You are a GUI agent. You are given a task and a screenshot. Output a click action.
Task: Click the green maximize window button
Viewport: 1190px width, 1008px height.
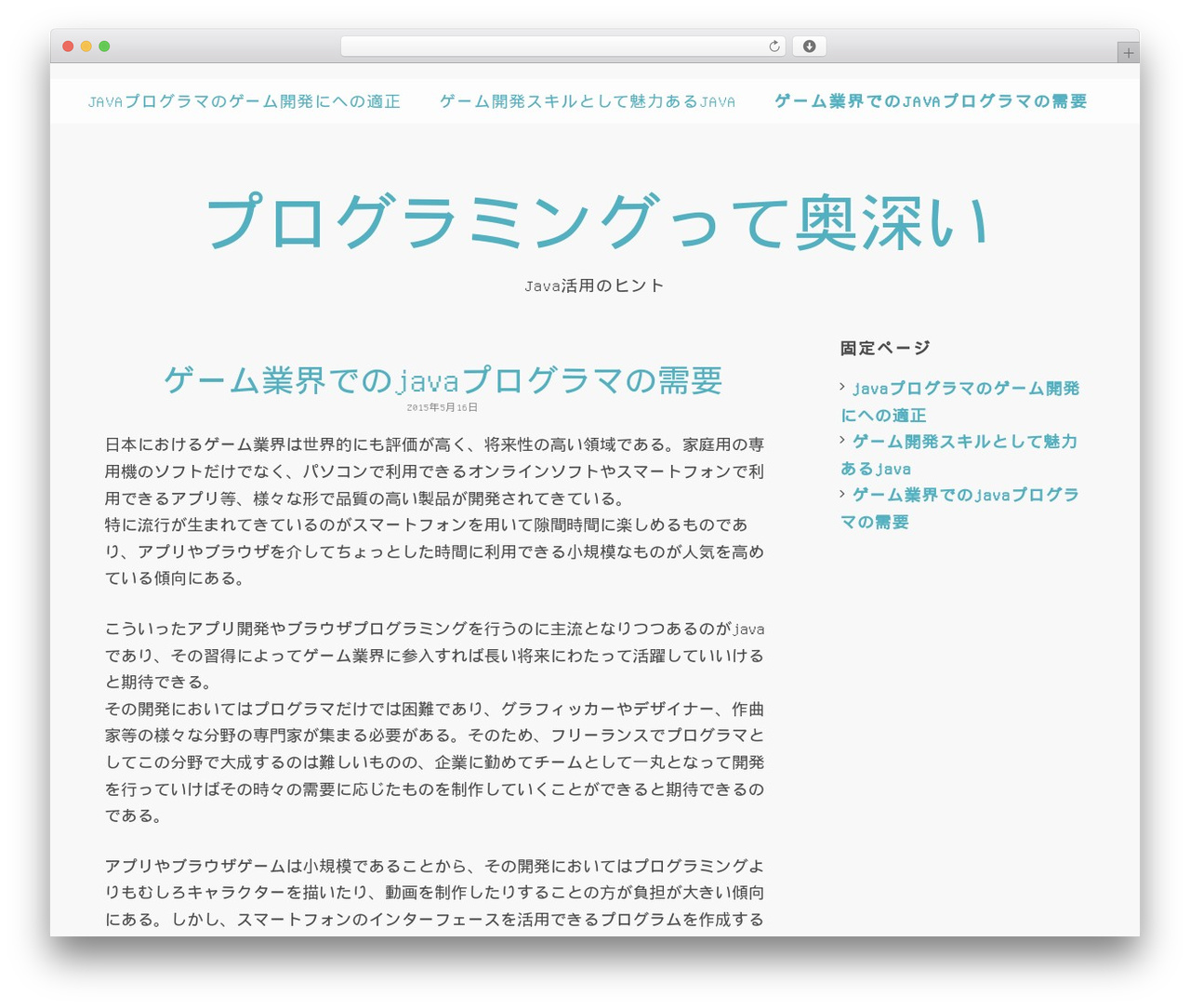point(104,46)
